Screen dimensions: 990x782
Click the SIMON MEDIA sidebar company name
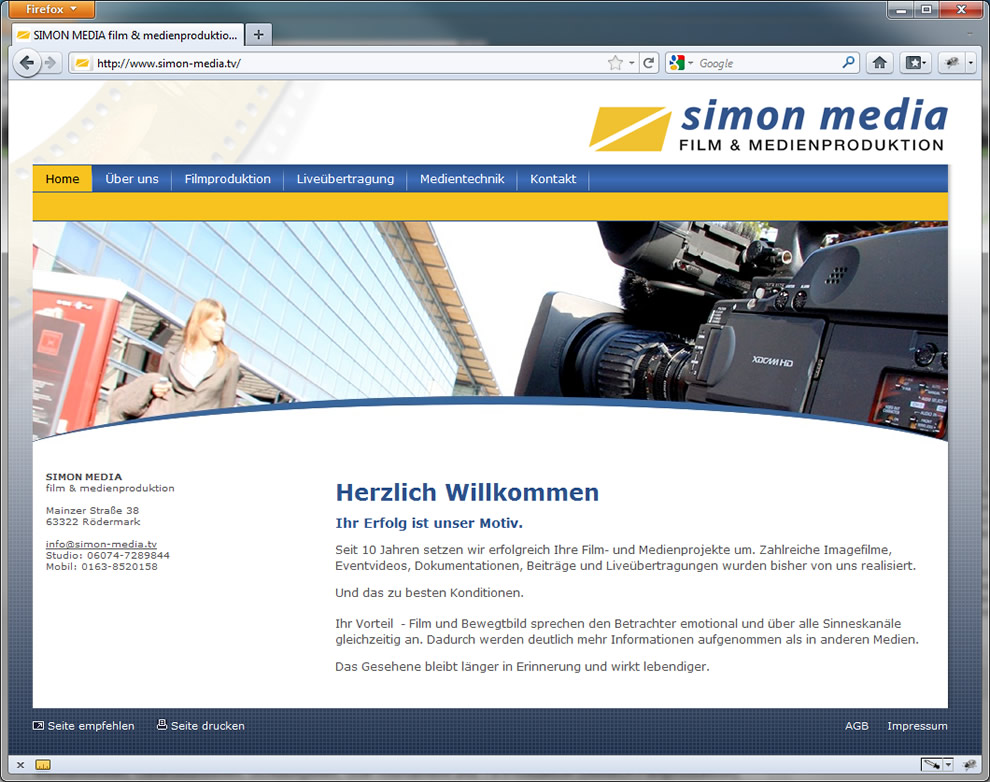(x=84, y=477)
